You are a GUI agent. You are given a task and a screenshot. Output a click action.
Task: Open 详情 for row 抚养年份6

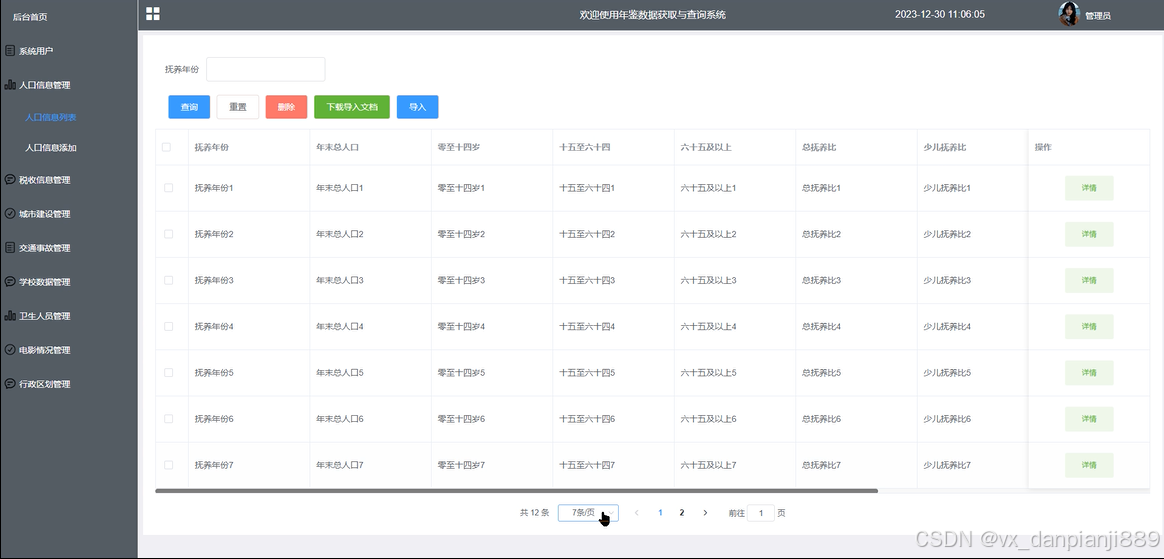pyautogui.click(x=1089, y=419)
